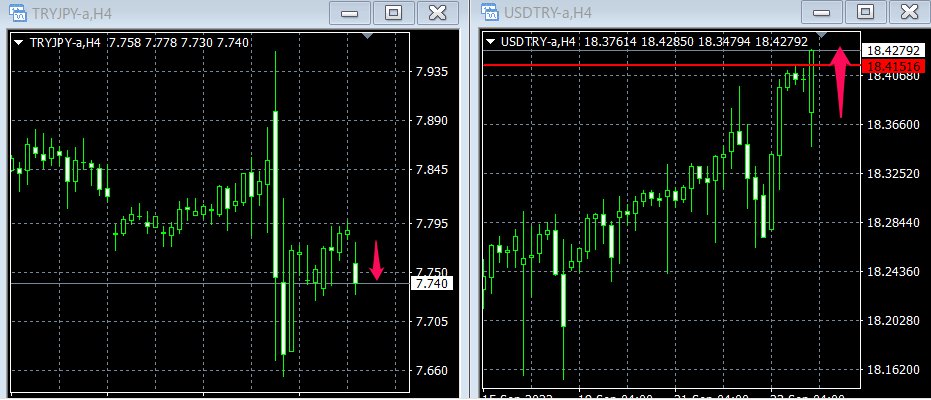
Task: Click the USDTRY chart window icon
Action: (489, 12)
